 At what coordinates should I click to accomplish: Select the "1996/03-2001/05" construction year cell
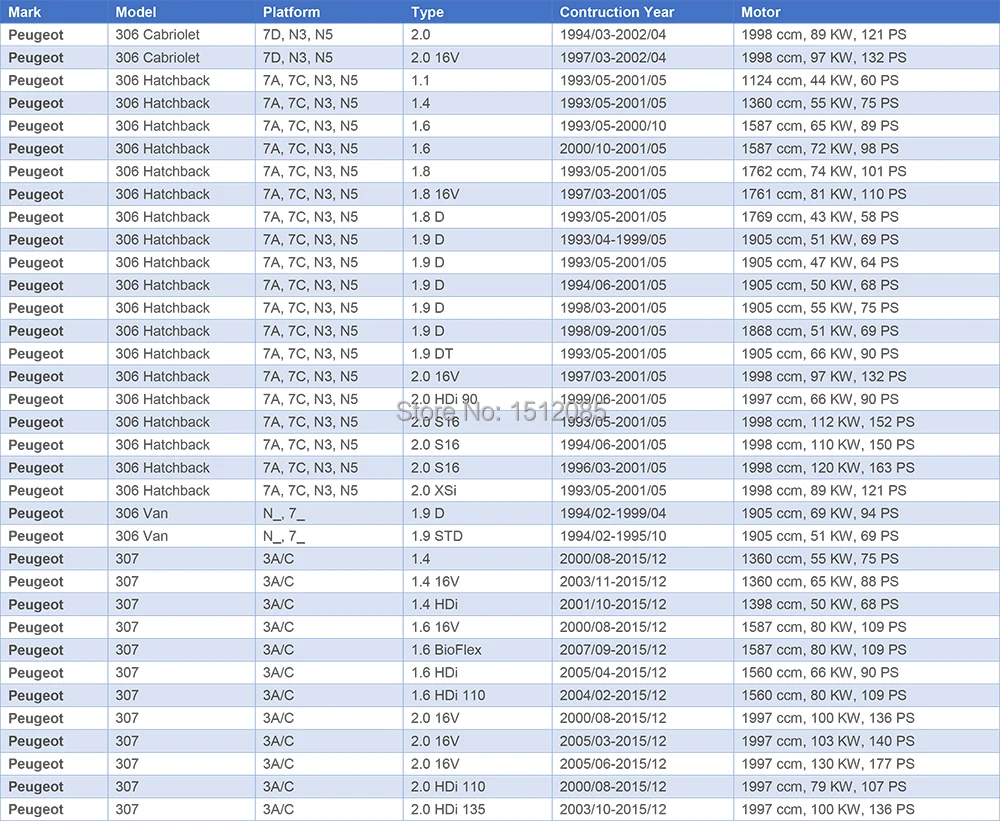click(643, 468)
